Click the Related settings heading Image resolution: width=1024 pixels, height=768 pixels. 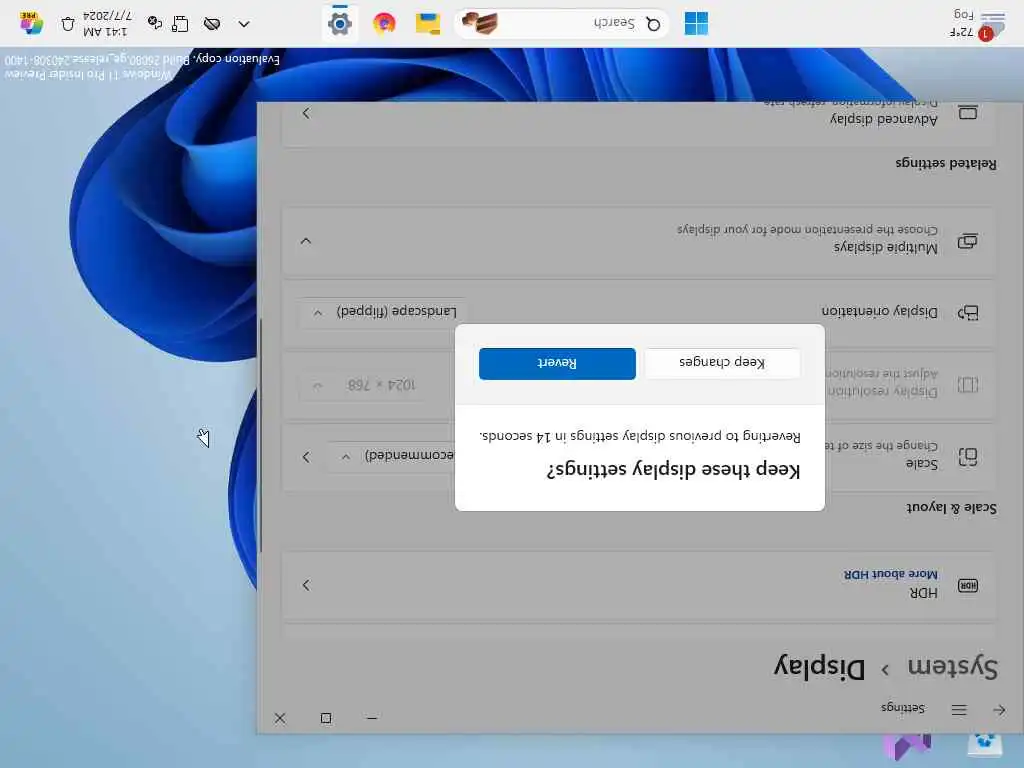pyautogui.click(x=946, y=163)
